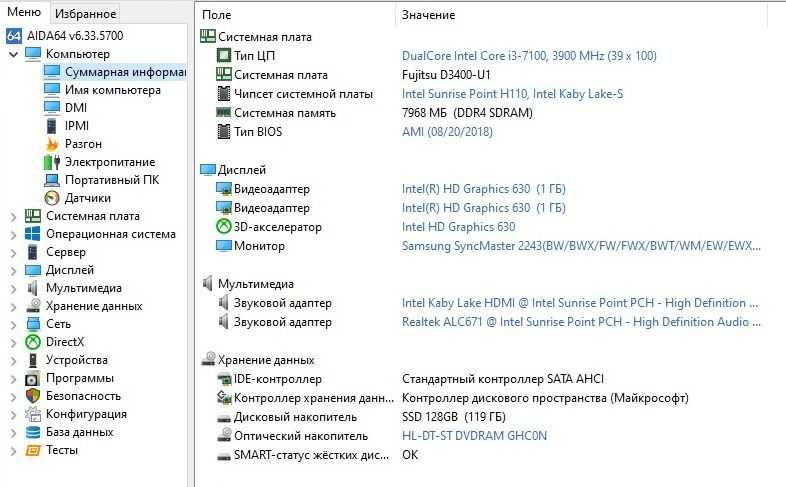Screen dimensions: 786x487
Task: Click the Дисплей icon in the tree
Action: (33, 270)
